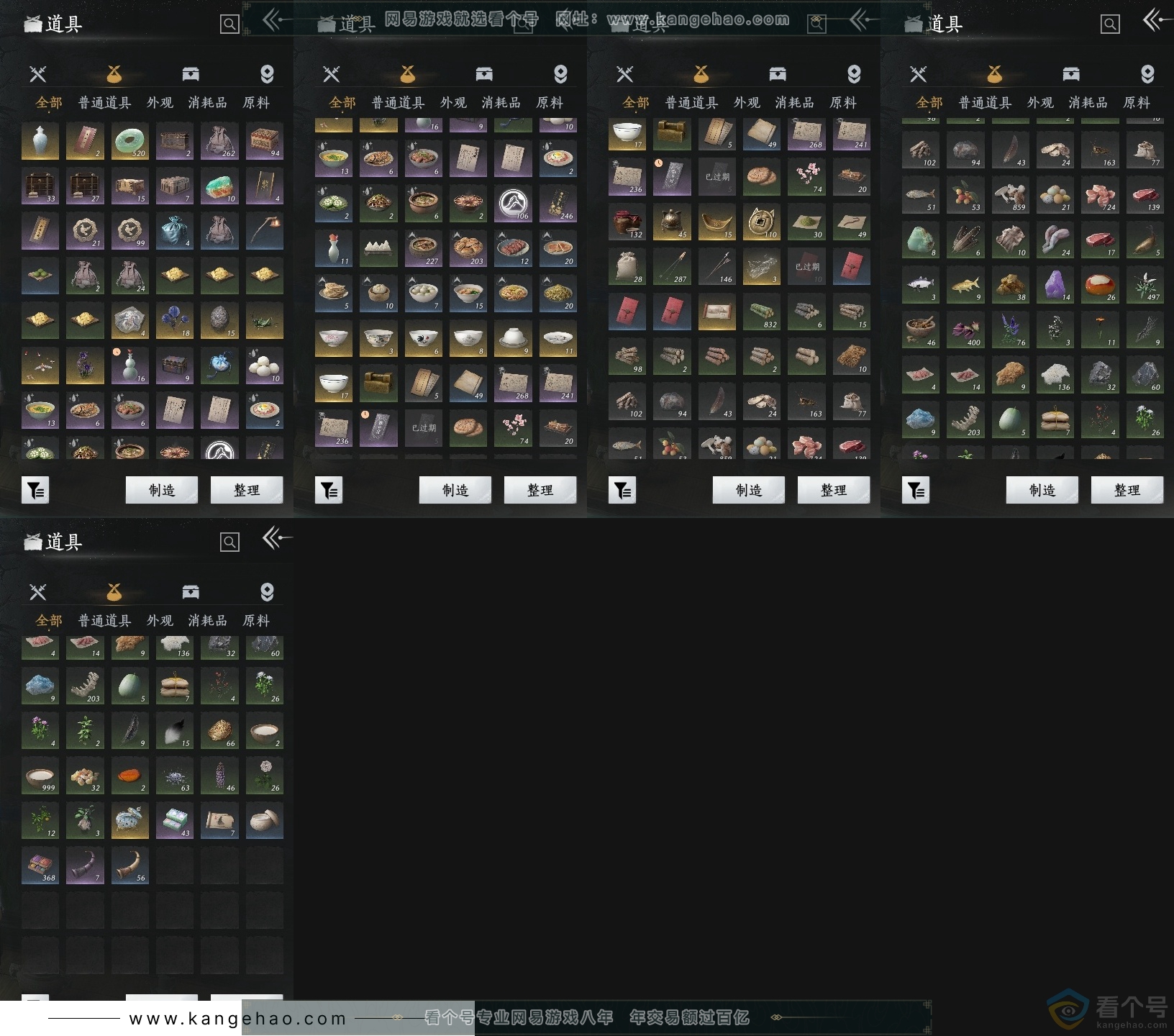Select the crossed-swords equipment icon in first panel

click(x=38, y=74)
